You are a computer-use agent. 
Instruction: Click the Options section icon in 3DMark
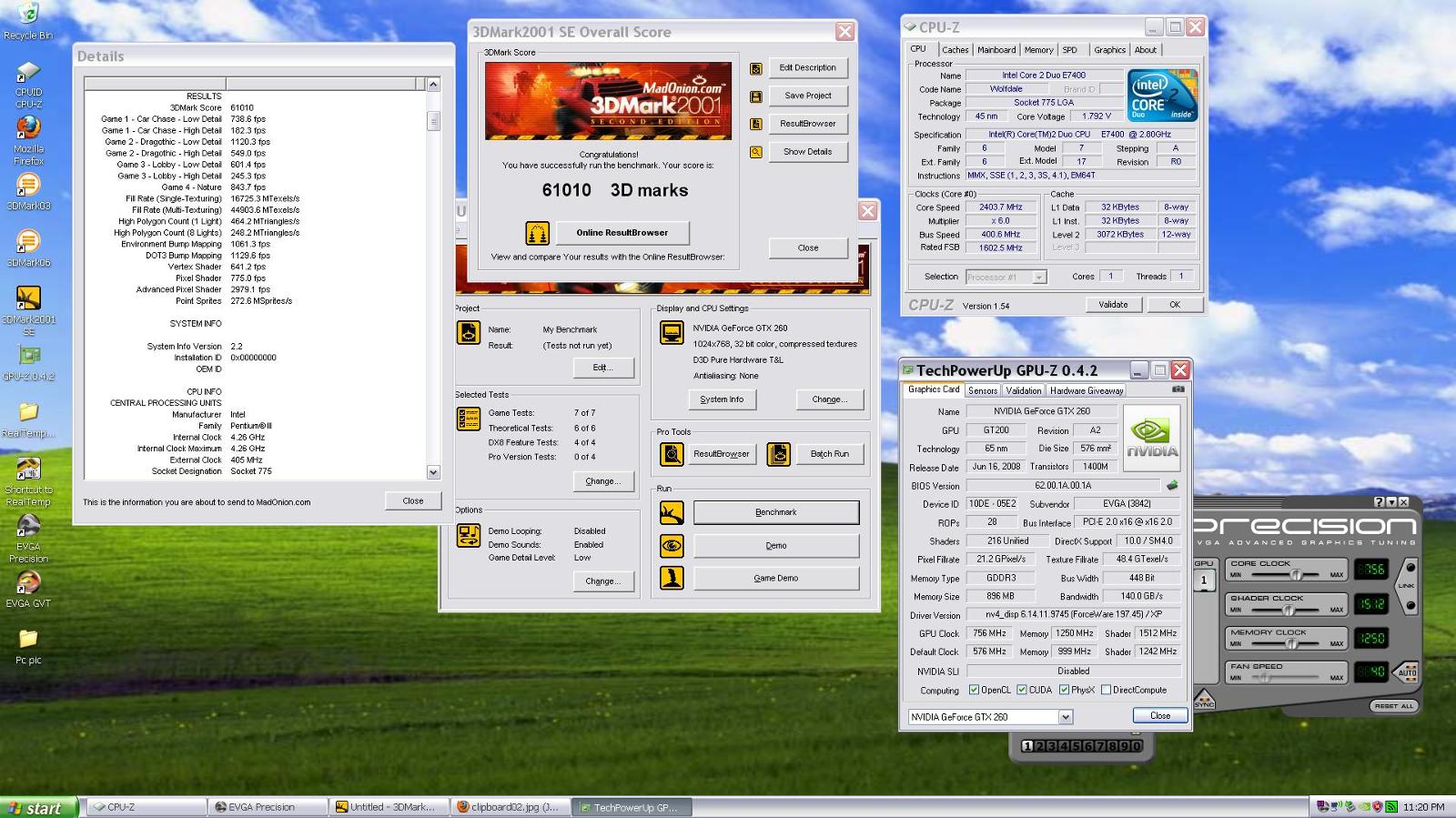click(469, 535)
